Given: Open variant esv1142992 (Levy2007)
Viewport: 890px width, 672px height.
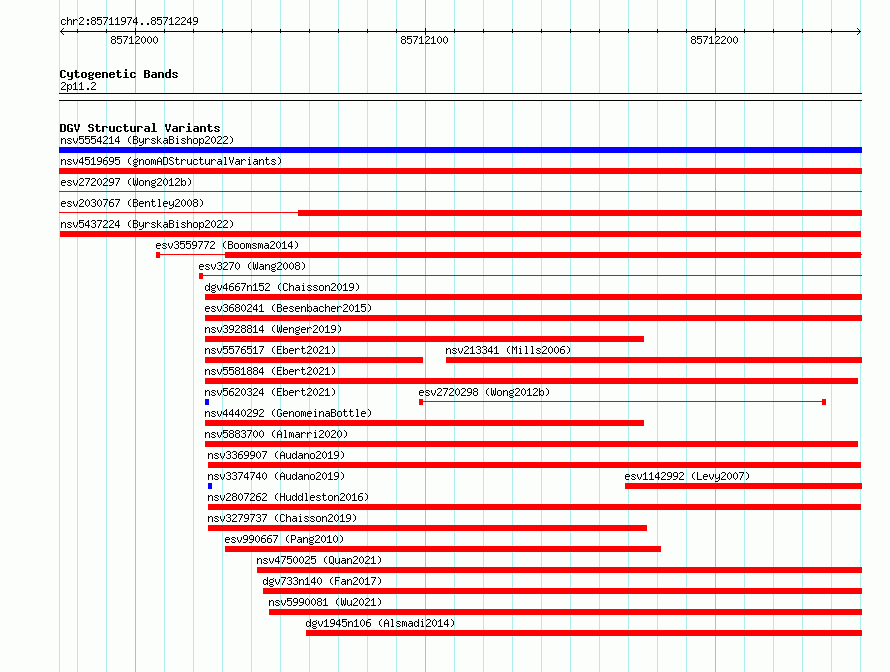Looking at the screenshot, I should pos(687,476).
